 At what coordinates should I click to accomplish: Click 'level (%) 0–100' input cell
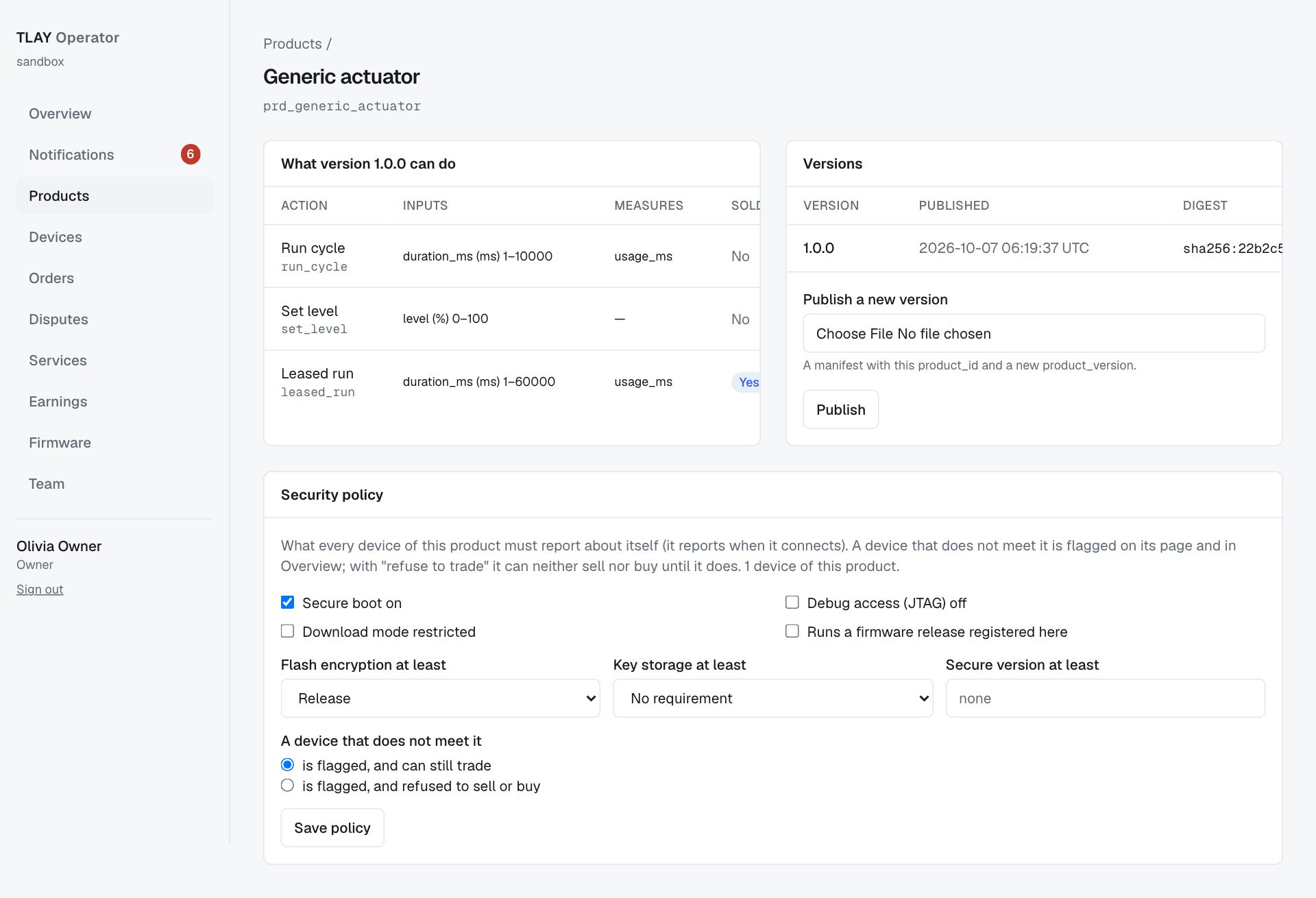point(446,319)
